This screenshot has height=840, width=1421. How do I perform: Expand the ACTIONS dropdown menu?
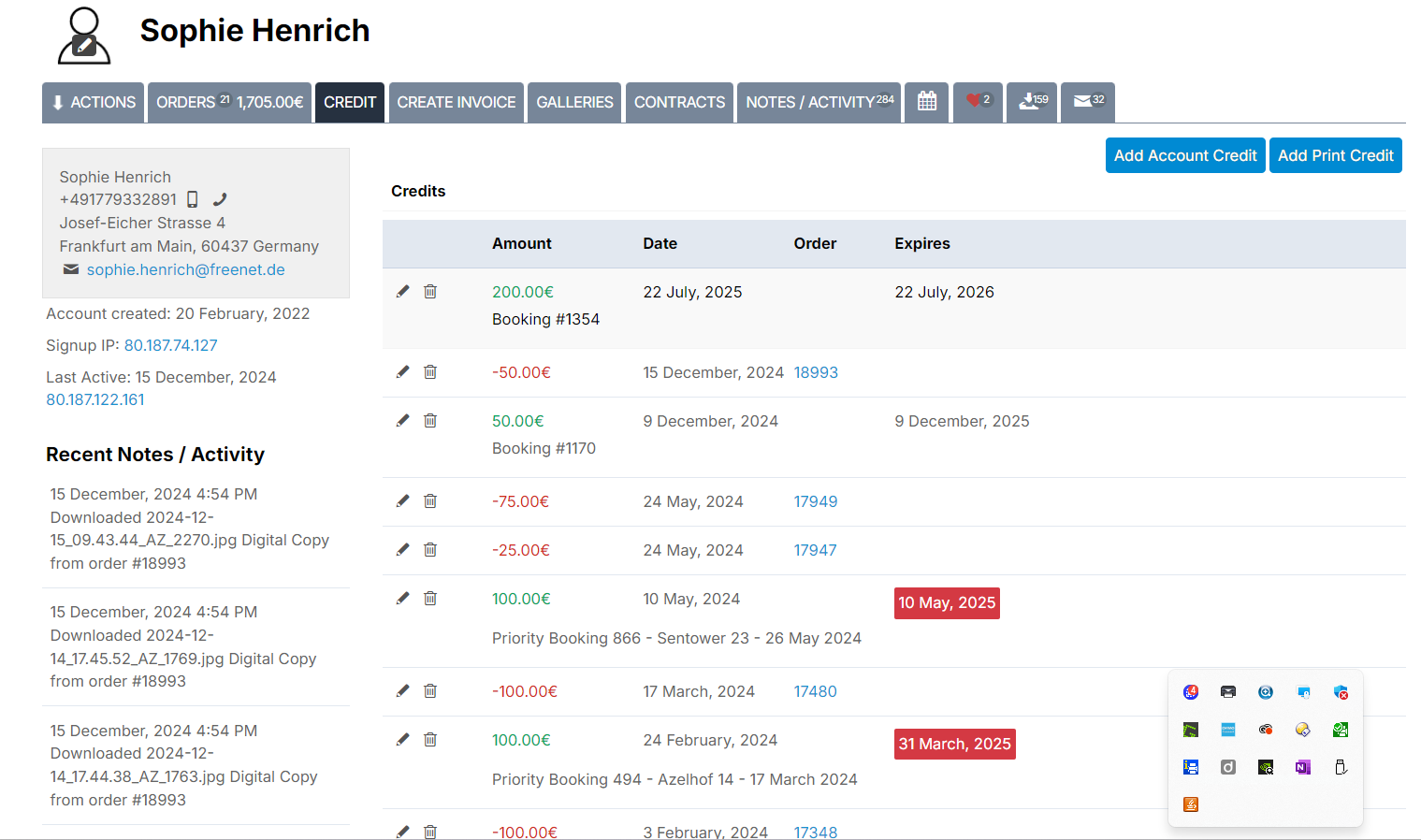(x=93, y=102)
